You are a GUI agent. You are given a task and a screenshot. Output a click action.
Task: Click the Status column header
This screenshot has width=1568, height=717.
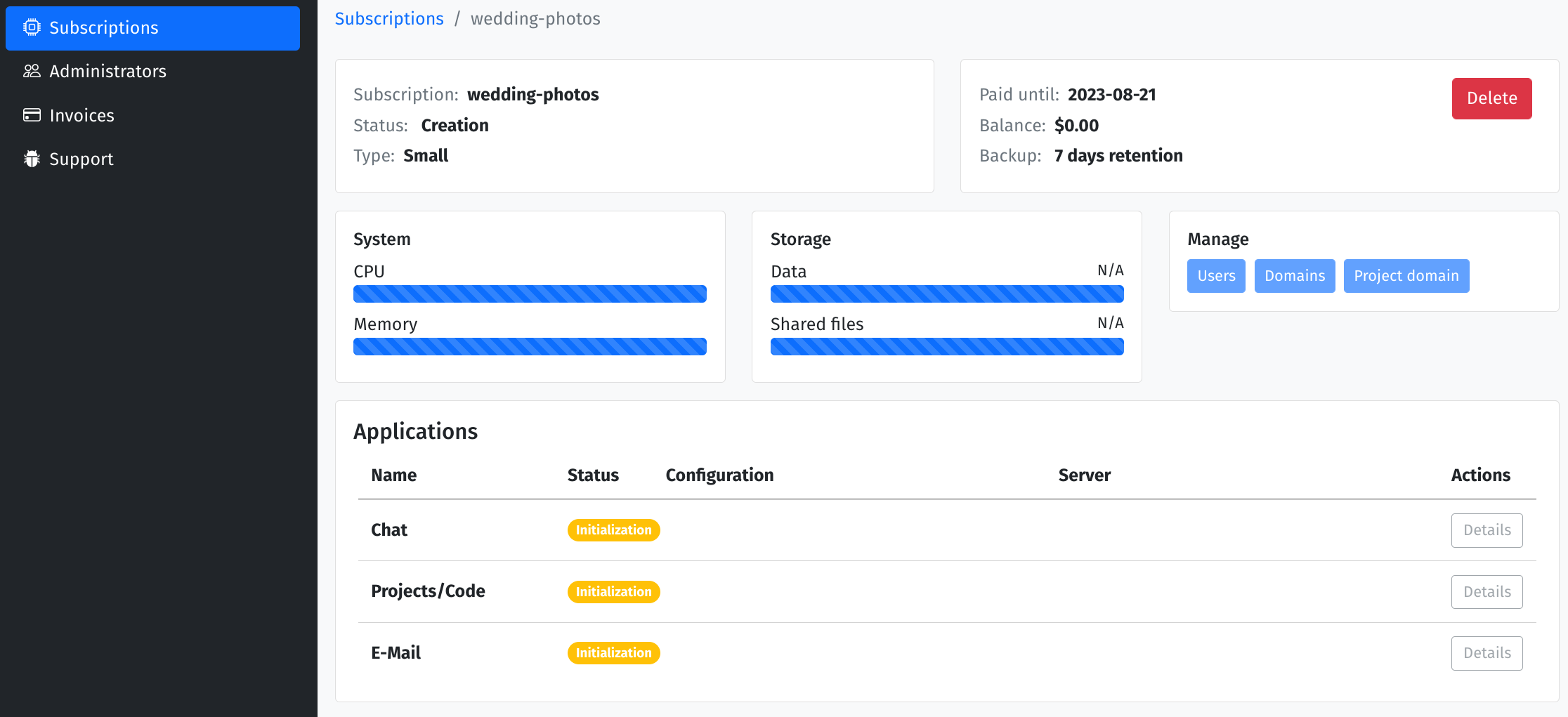pos(593,475)
